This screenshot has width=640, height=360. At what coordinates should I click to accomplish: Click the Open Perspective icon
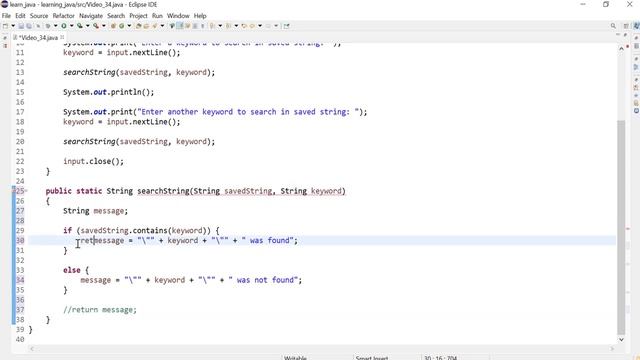click(x=626, y=26)
